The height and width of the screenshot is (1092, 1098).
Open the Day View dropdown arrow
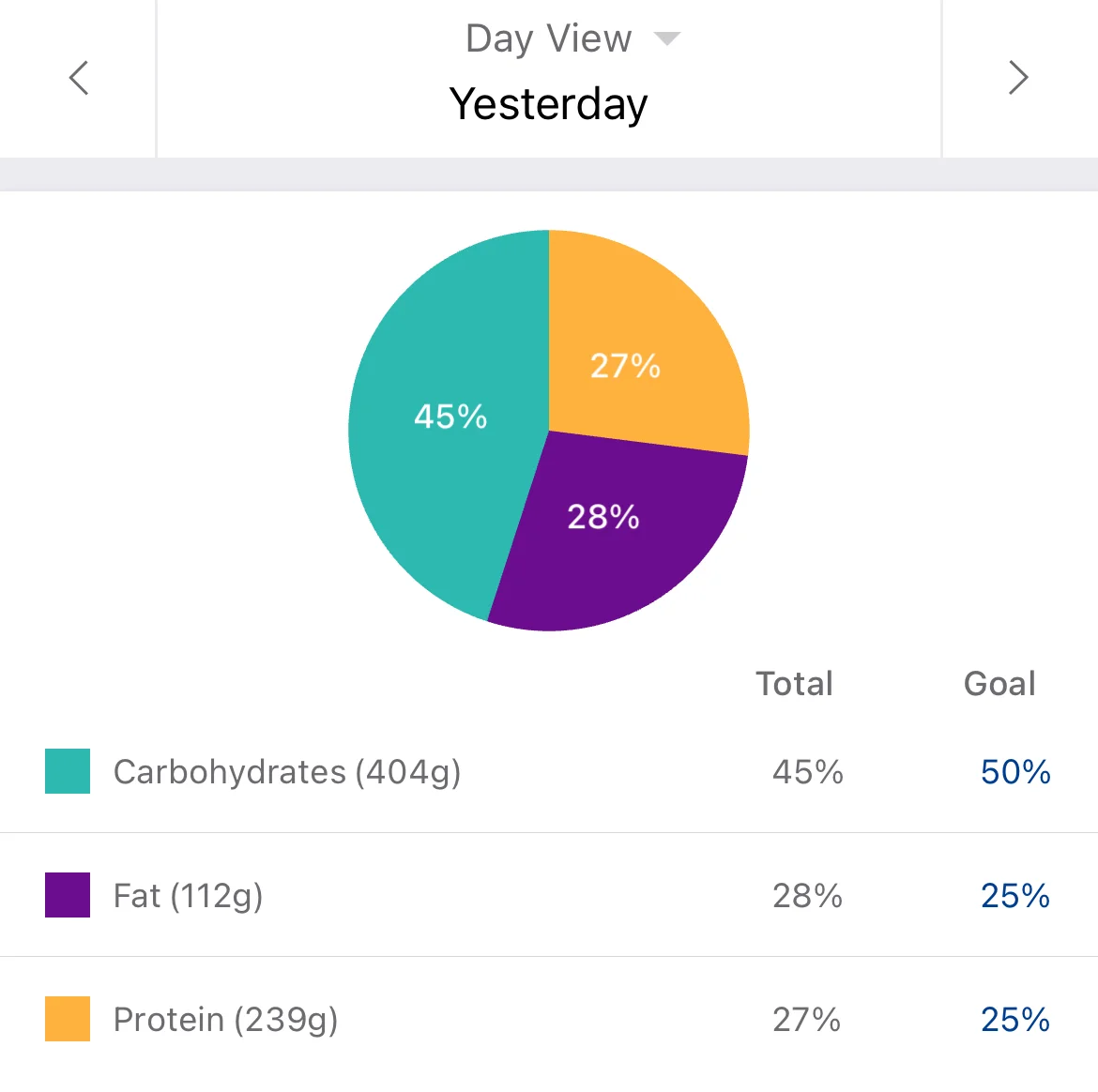pos(666,38)
